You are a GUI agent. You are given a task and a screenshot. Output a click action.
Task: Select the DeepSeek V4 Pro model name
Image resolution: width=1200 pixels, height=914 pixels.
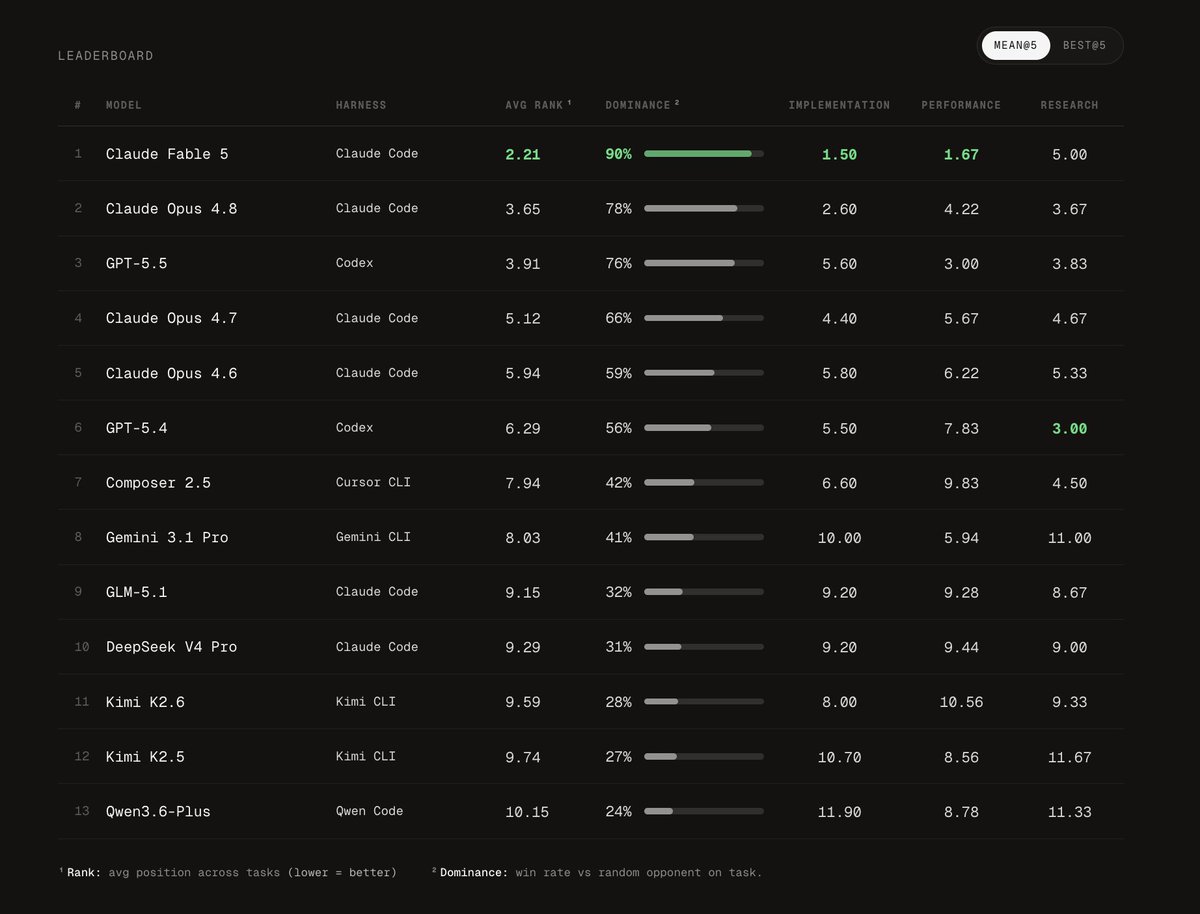(171, 647)
